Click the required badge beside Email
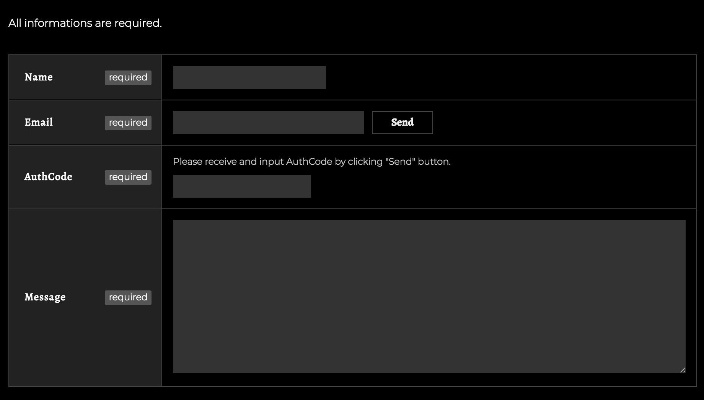The height and width of the screenshot is (400, 704). pos(128,123)
